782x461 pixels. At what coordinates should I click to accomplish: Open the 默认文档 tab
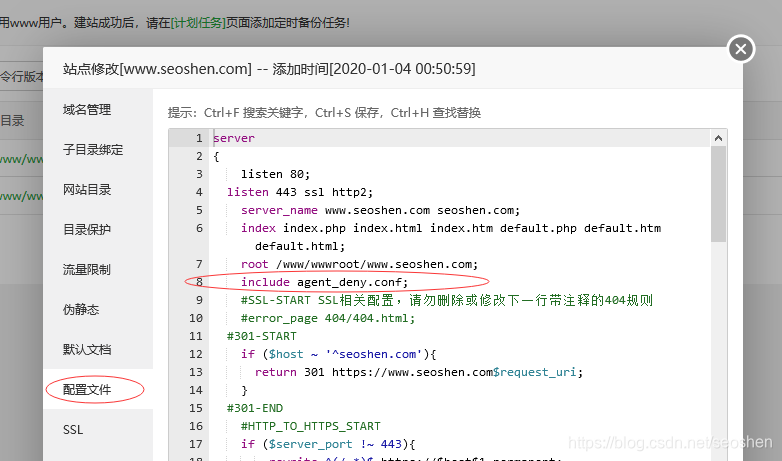pos(87,349)
